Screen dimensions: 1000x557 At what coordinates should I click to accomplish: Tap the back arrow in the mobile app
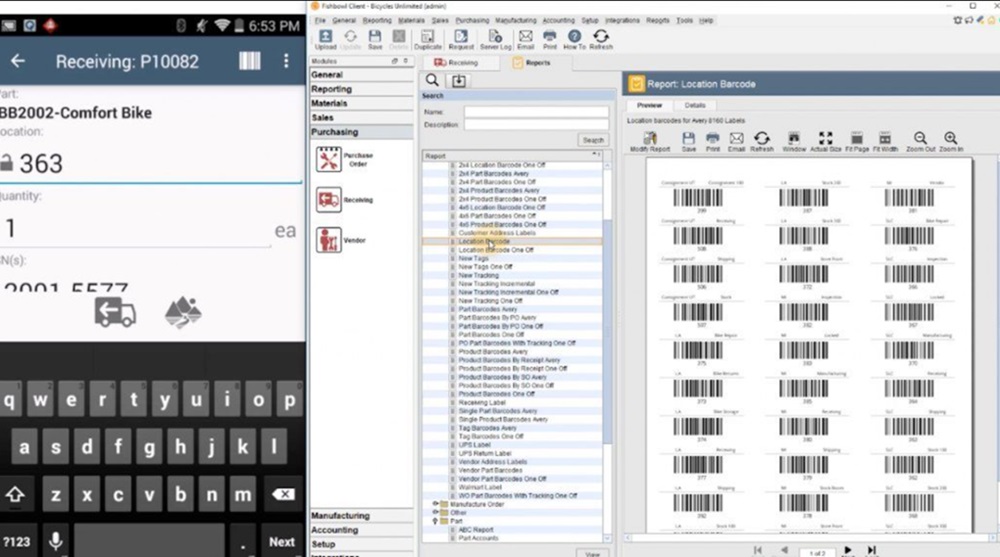coord(17,61)
